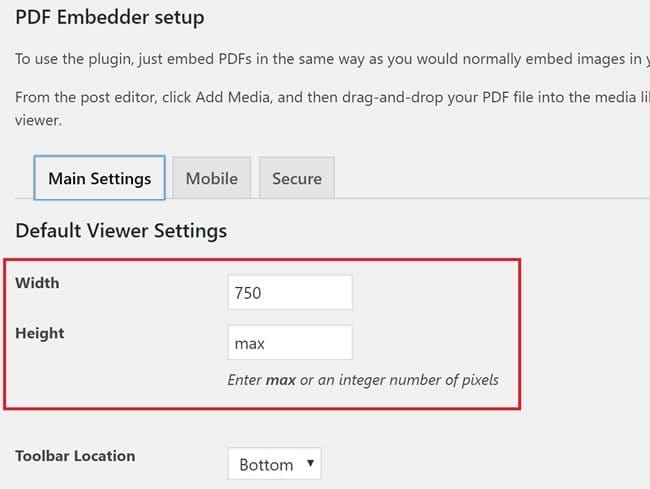Screen dimensions: 650x489
Task: Focus the Height field containing max
Action: (289, 343)
